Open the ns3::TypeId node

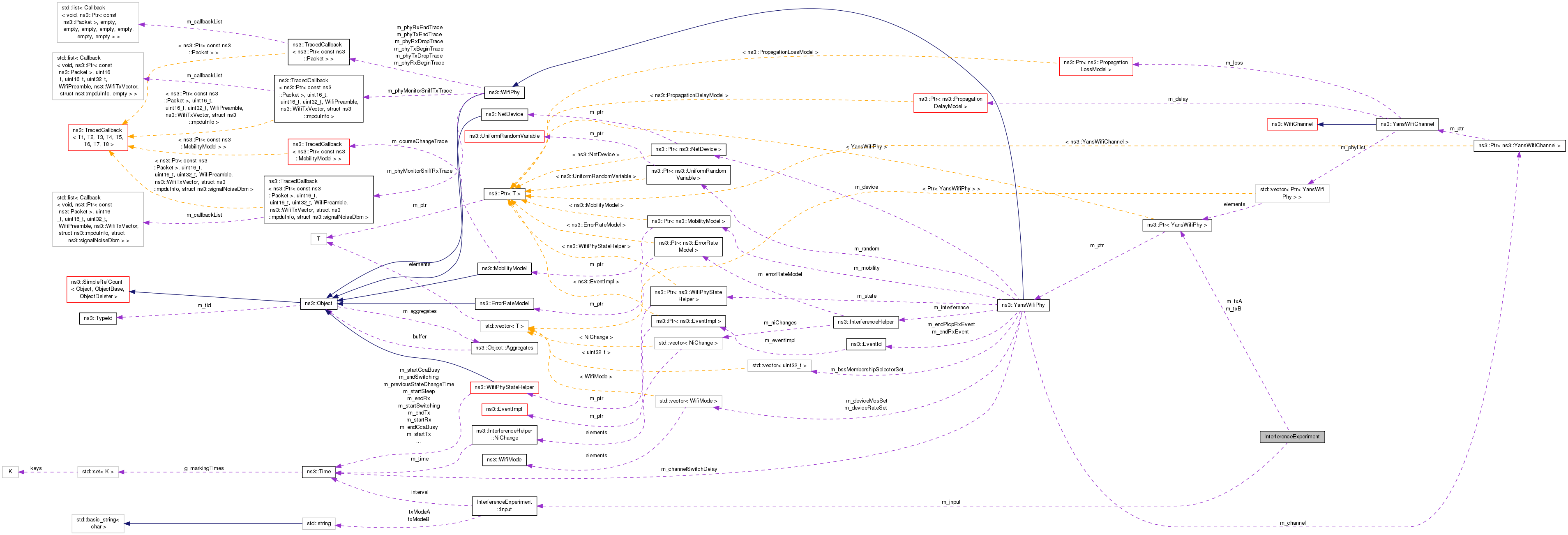coord(98,318)
